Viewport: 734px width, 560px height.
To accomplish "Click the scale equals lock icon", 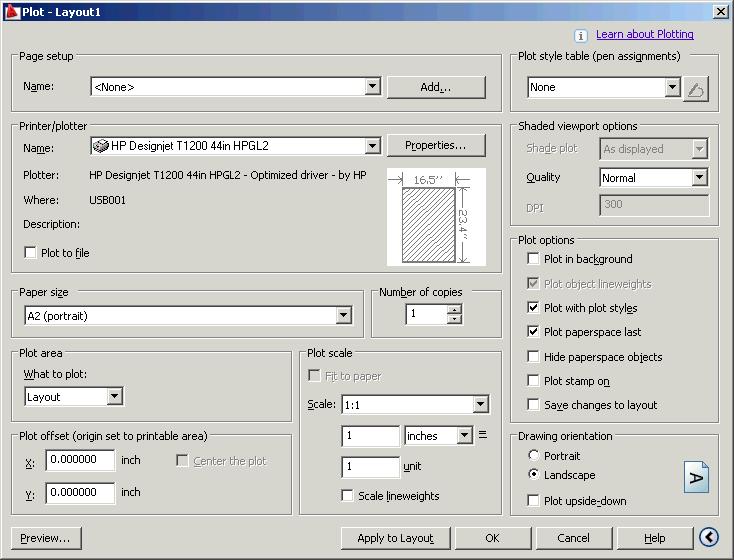I will [483, 435].
